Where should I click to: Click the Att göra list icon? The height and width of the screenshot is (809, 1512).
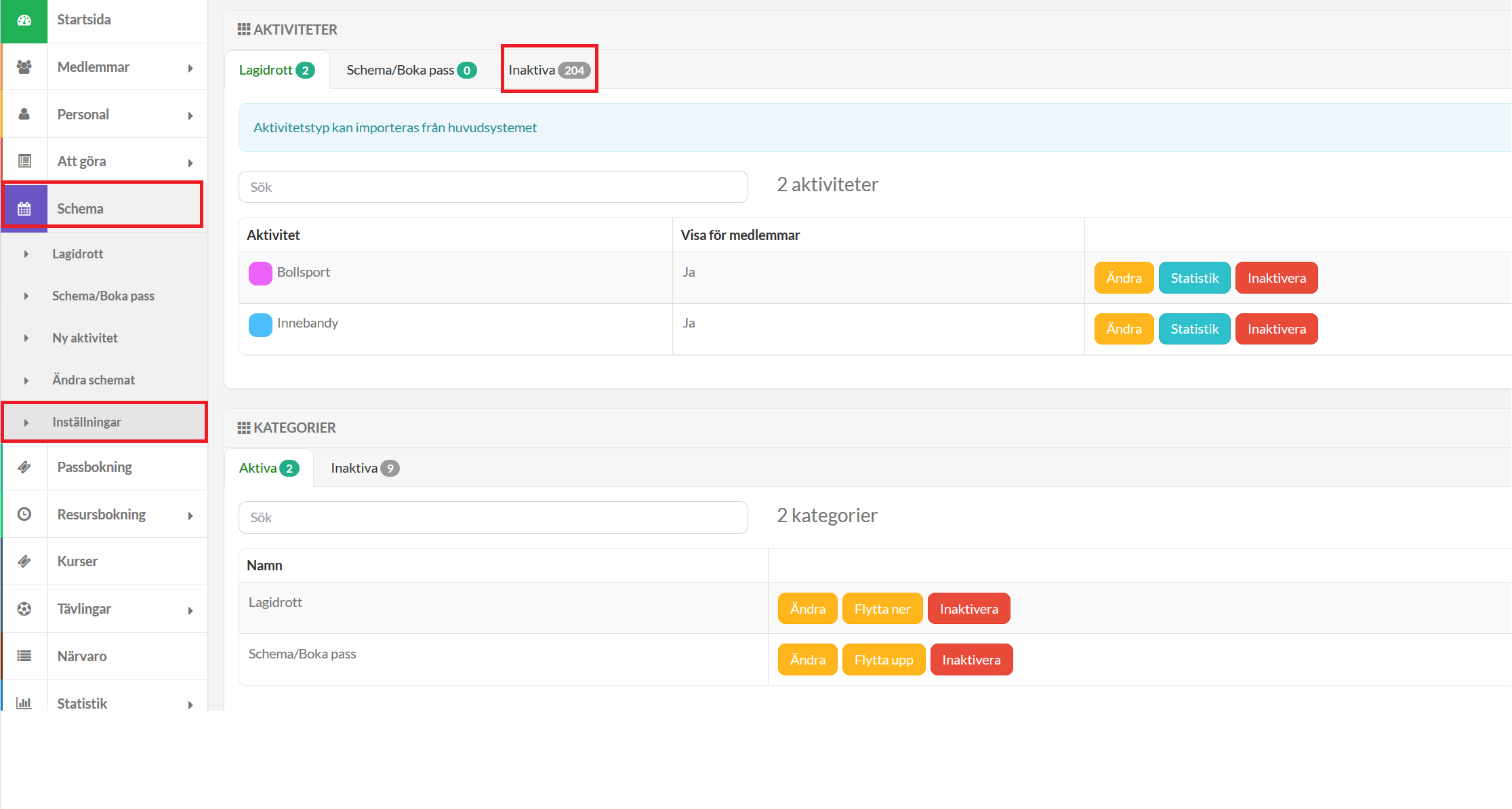point(24,161)
